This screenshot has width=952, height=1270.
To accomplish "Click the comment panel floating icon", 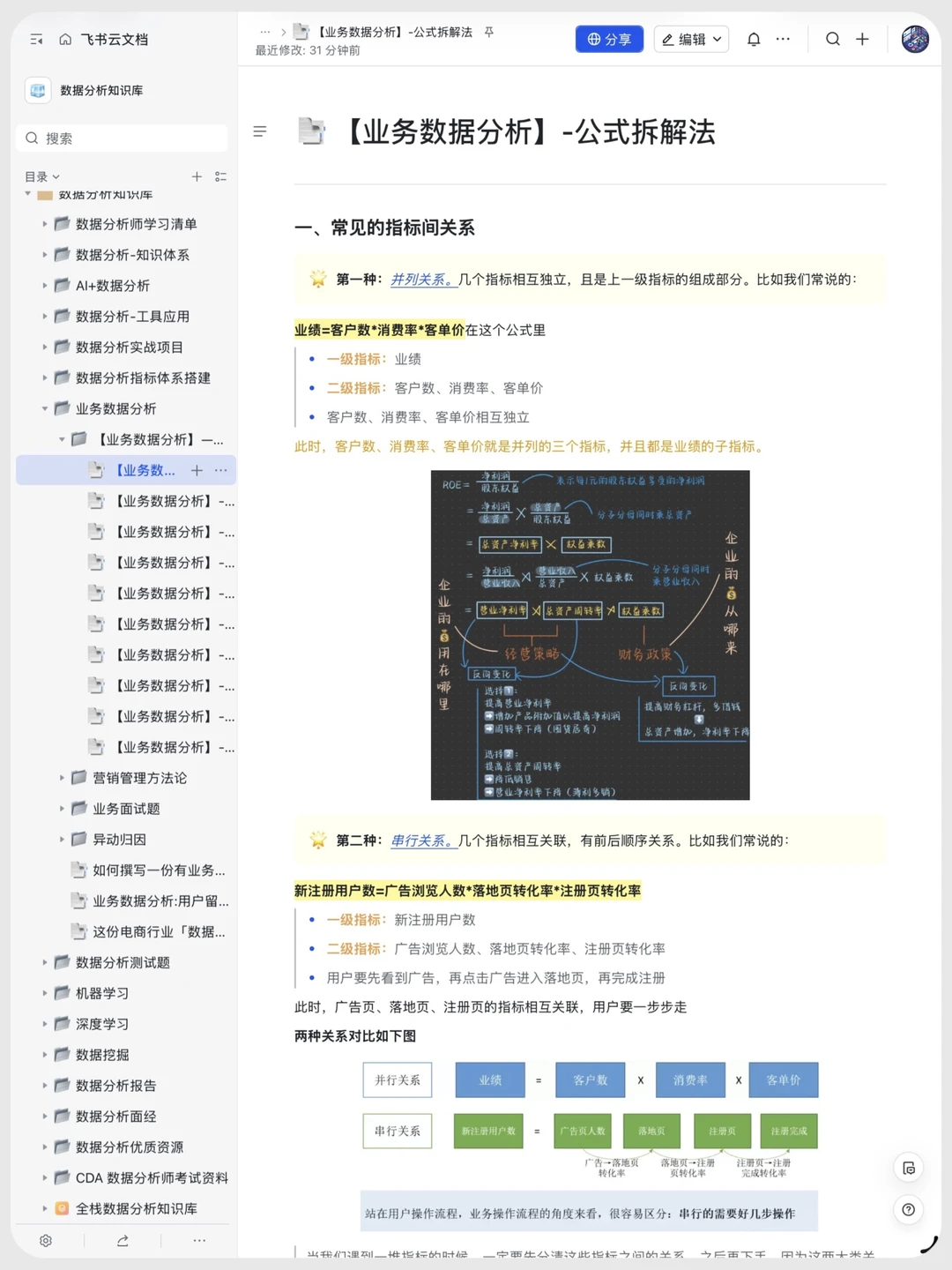I will [908, 1169].
